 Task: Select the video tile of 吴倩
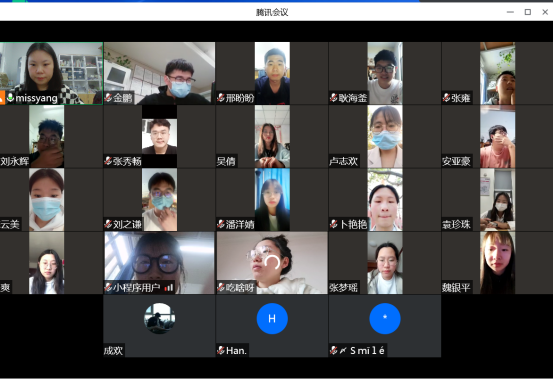[272, 136]
